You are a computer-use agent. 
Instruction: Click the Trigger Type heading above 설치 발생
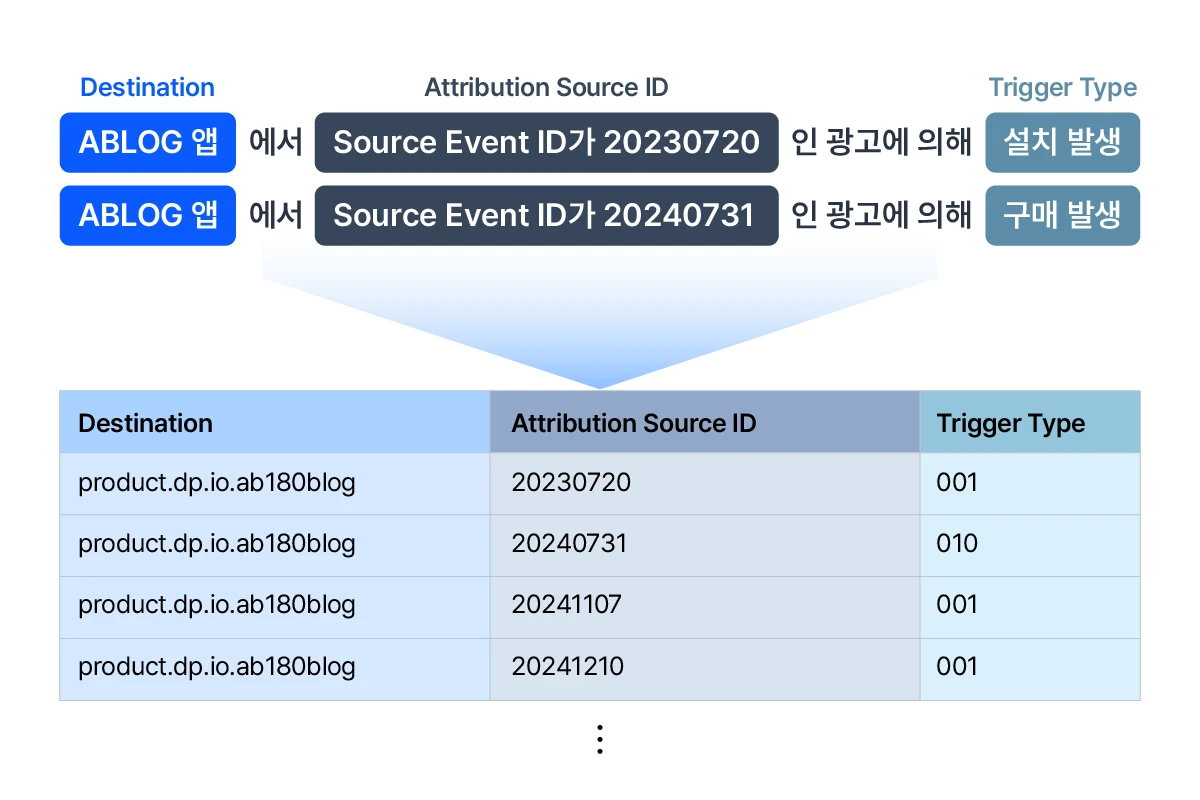[x=1062, y=88]
